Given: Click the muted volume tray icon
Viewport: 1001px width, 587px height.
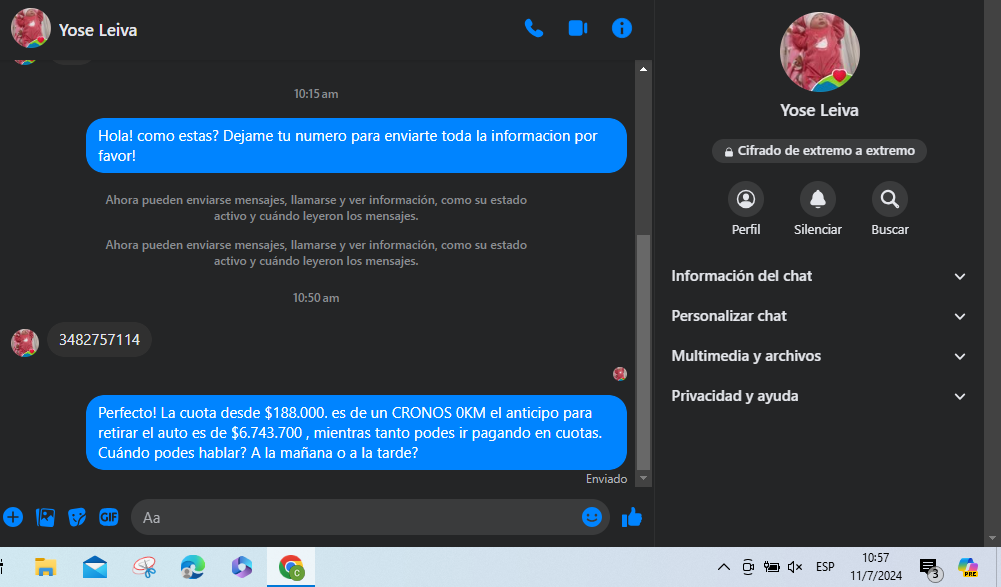Looking at the screenshot, I should click(x=795, y=567).
